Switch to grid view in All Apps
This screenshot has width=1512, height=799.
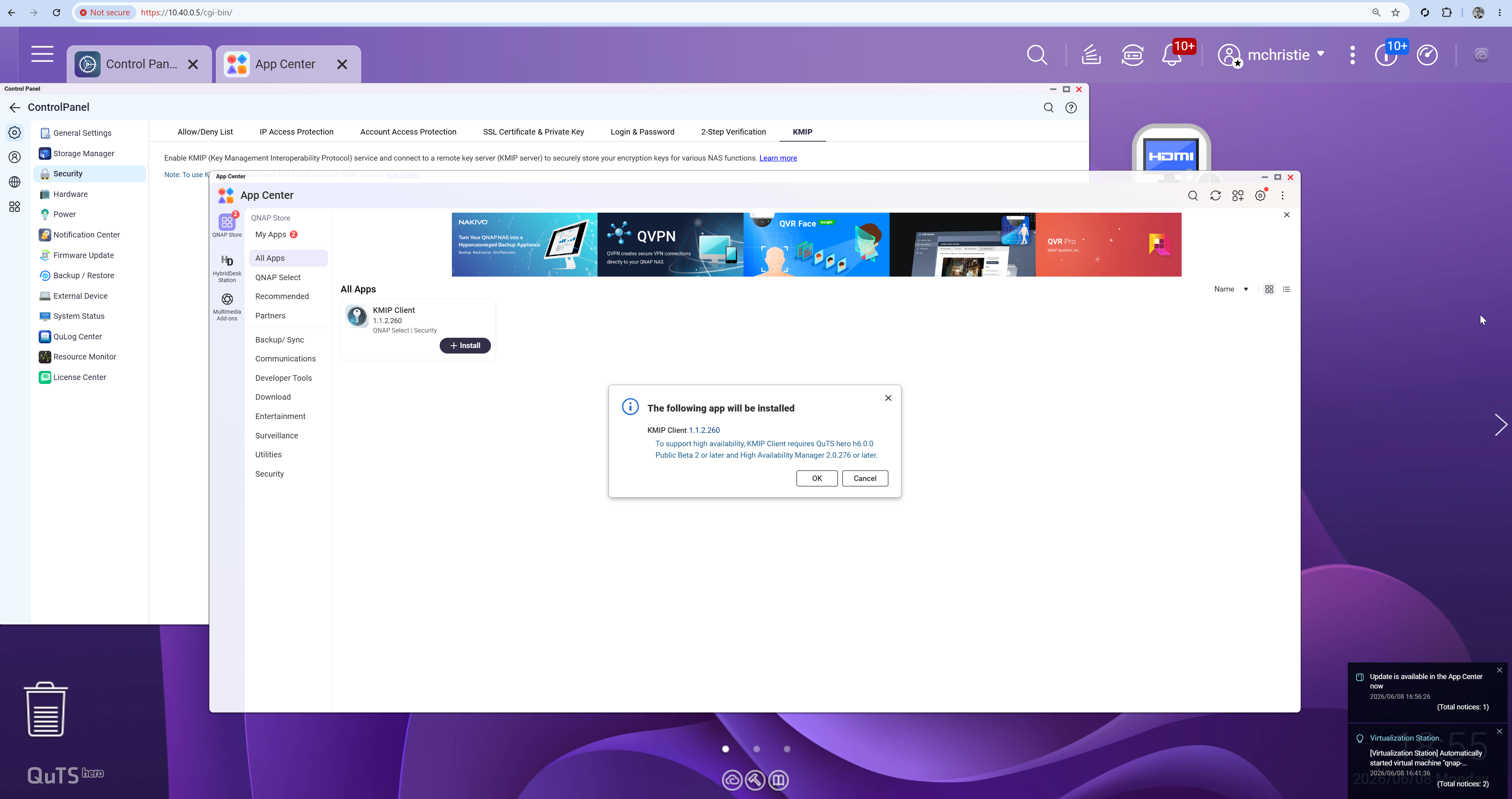click(1269, 289)
